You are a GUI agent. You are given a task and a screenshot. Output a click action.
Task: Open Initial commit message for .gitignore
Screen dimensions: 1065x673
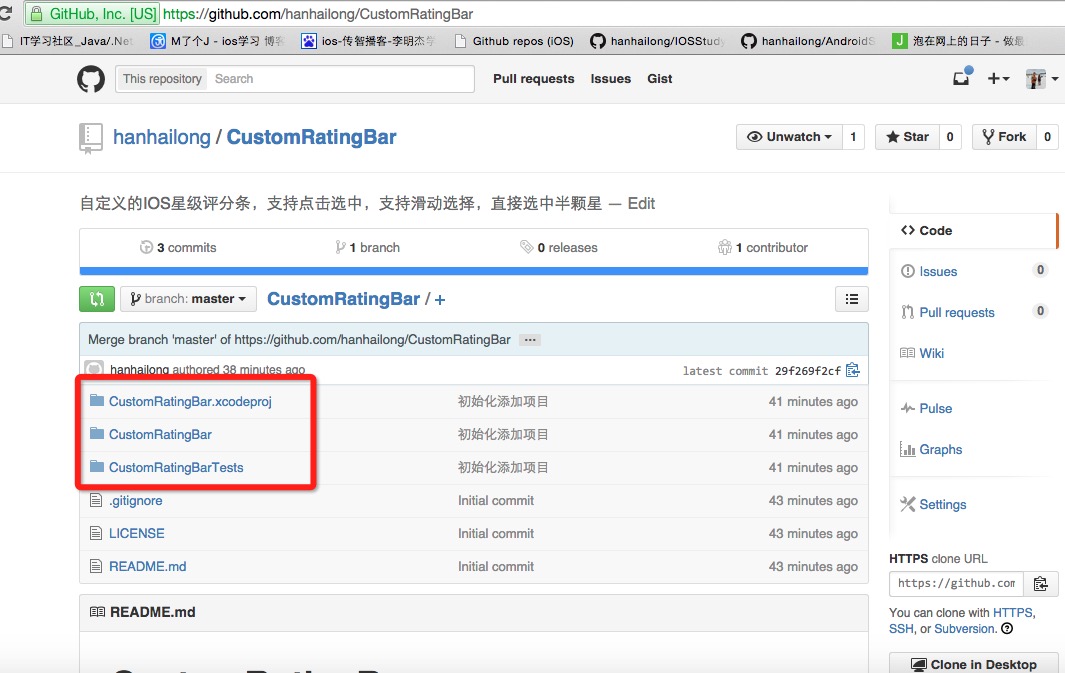[496, 501]
